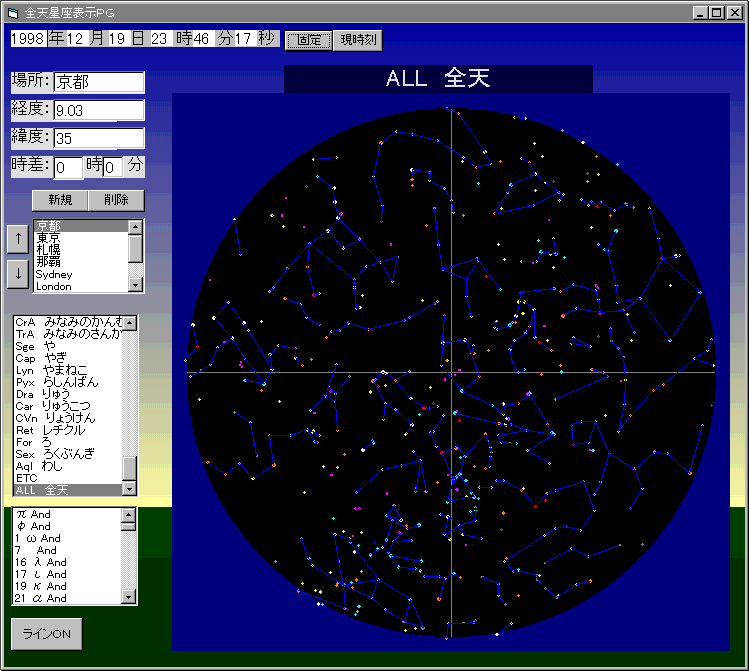Click the location list scroll up arrow
Screen dimensions: 749x671
[x=136, y=226]
